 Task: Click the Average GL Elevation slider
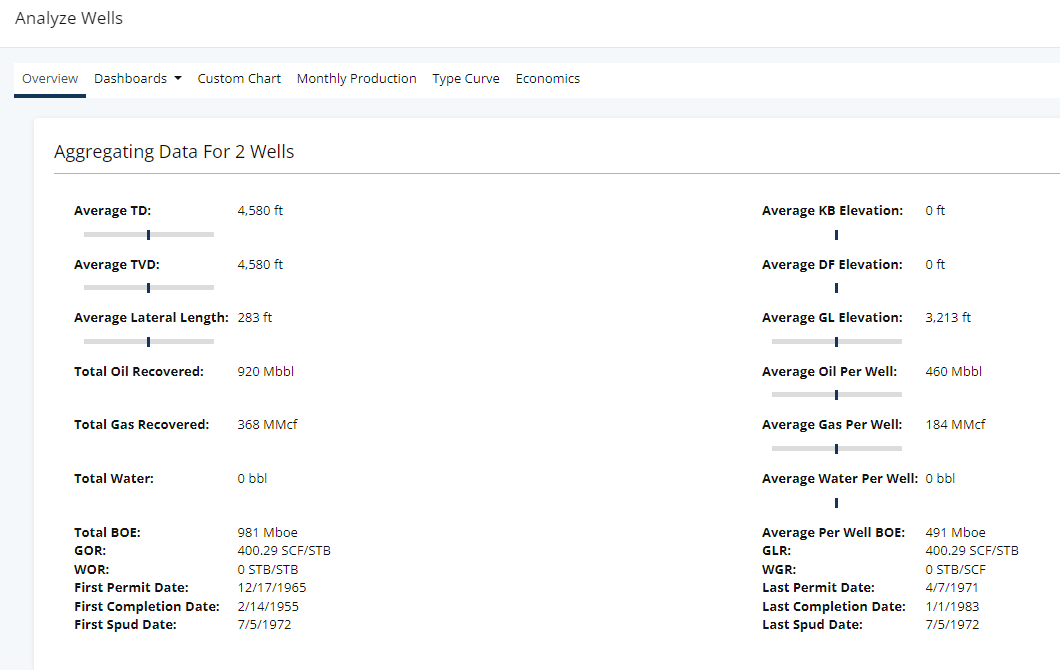[x=837, y=341]
